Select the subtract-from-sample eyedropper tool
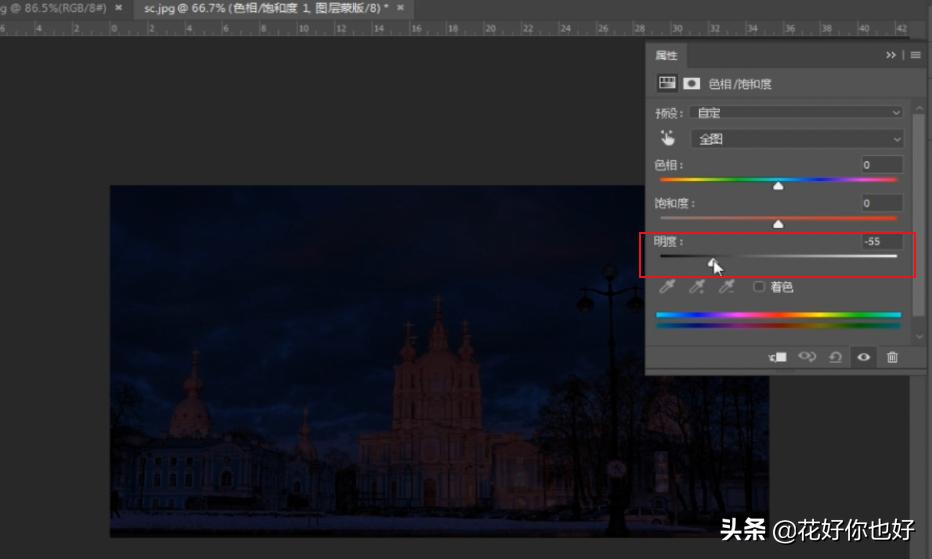The image size is (932, 559). pyautogui.click(x=728, y=288)
